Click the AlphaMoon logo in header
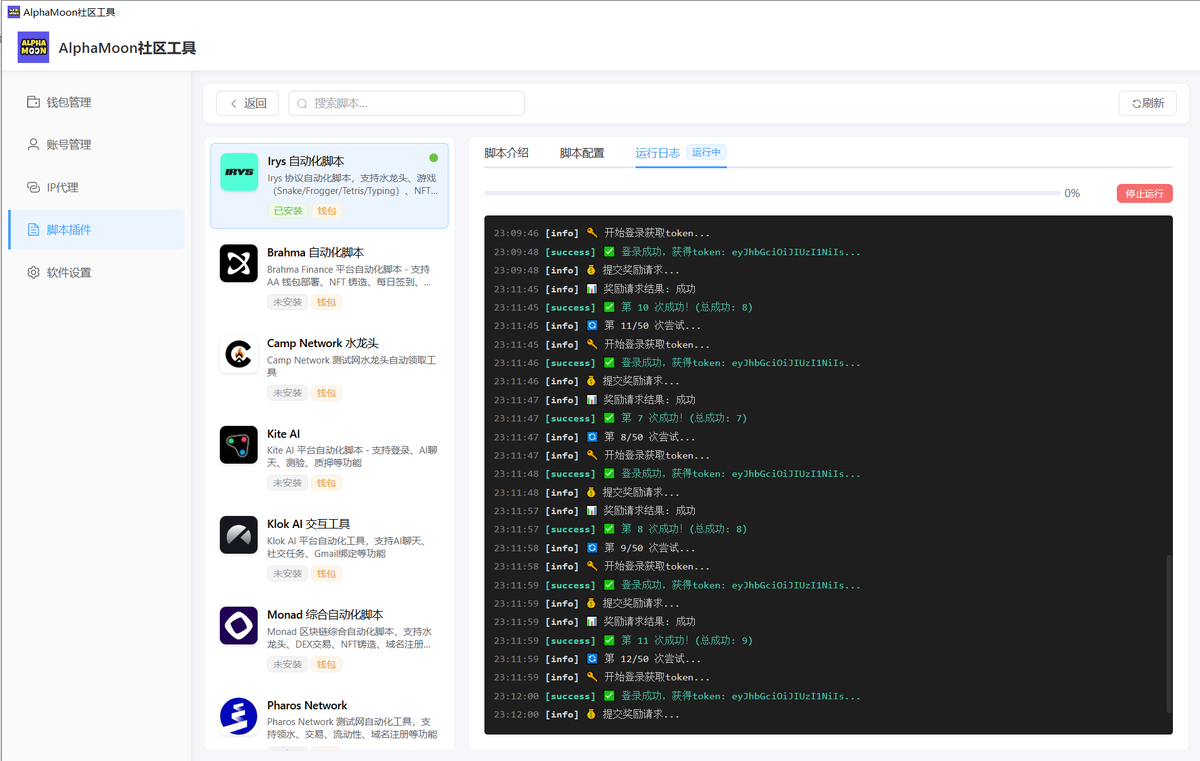Screen dimensions: 1200x761 [33, 47]
